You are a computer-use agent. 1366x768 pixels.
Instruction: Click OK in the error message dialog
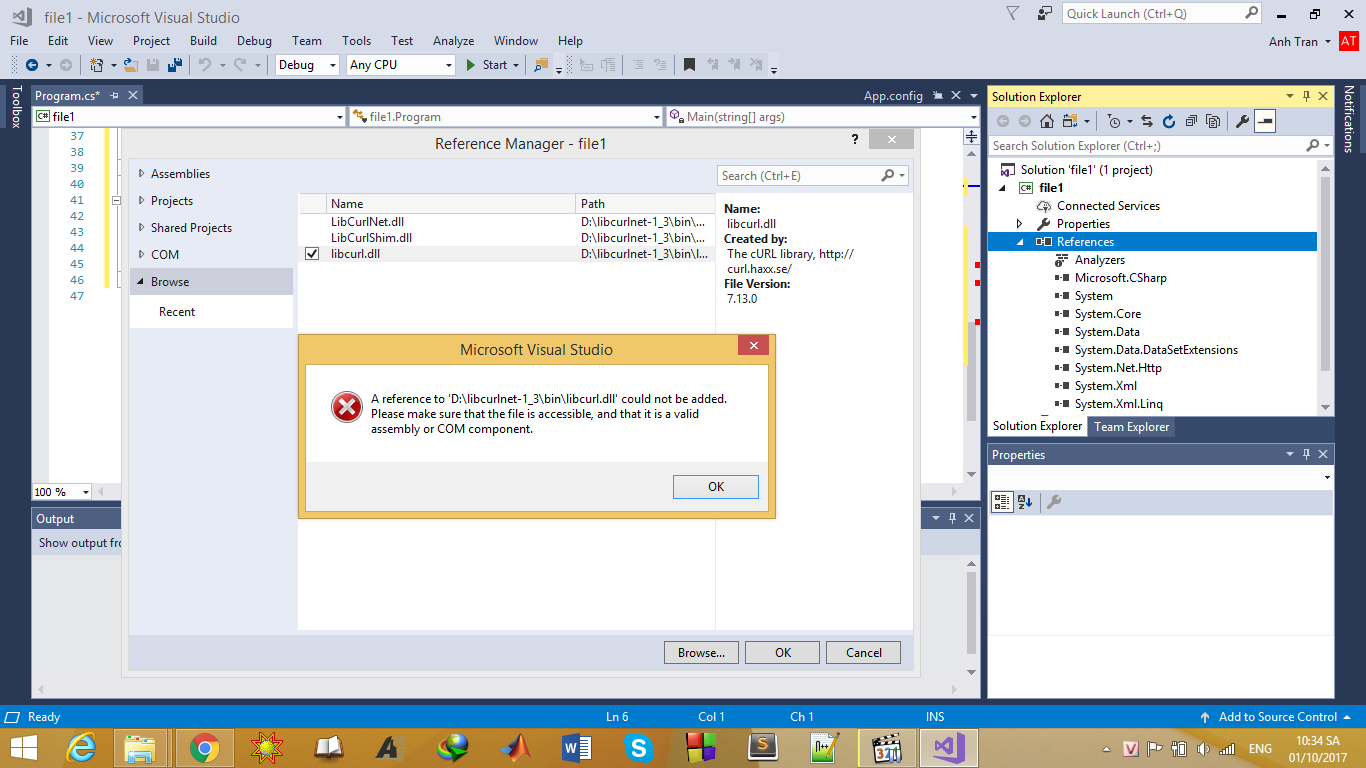point(715,487)
